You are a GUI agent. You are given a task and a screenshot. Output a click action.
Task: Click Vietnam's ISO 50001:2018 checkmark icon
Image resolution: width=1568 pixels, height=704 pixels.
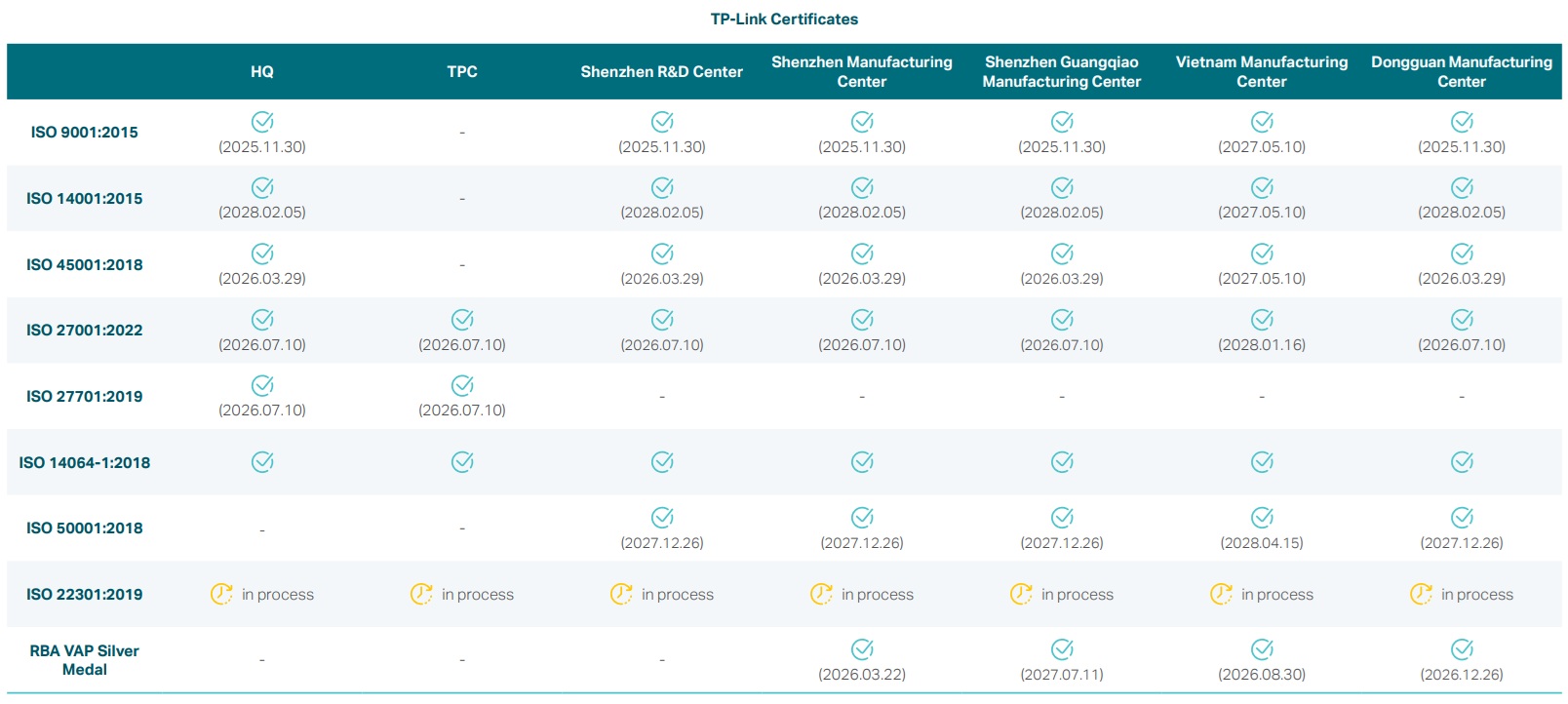pos(1262,518)
